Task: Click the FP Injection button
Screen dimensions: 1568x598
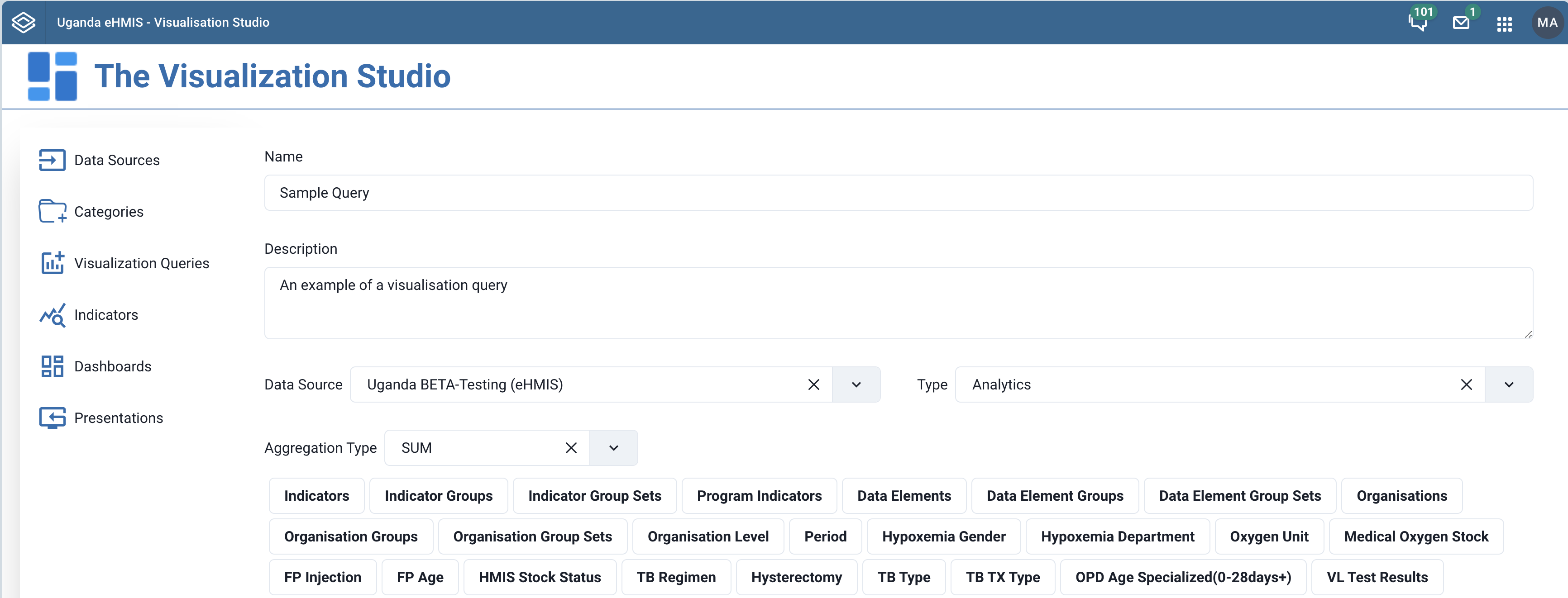Action: coord(323,577)
